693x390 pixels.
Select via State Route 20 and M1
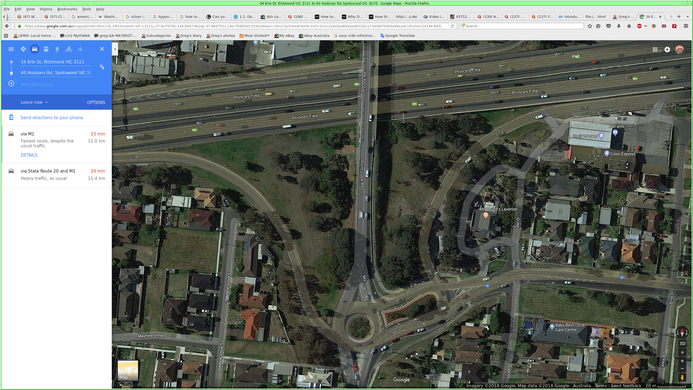coord(57,175)
